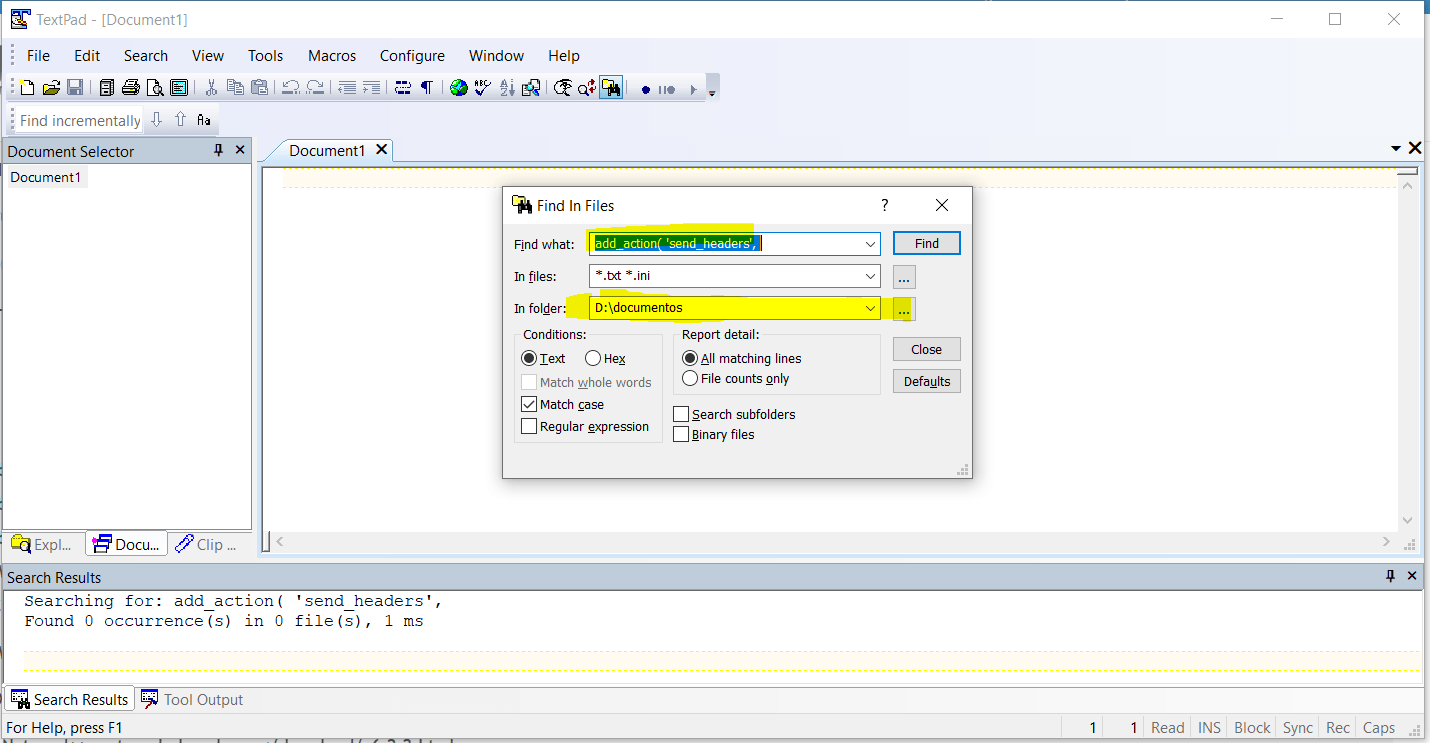Open document tab list dropdown arrow
Image resolution: width=1430 pixels, height=743 pixels.
[1396, 148]
